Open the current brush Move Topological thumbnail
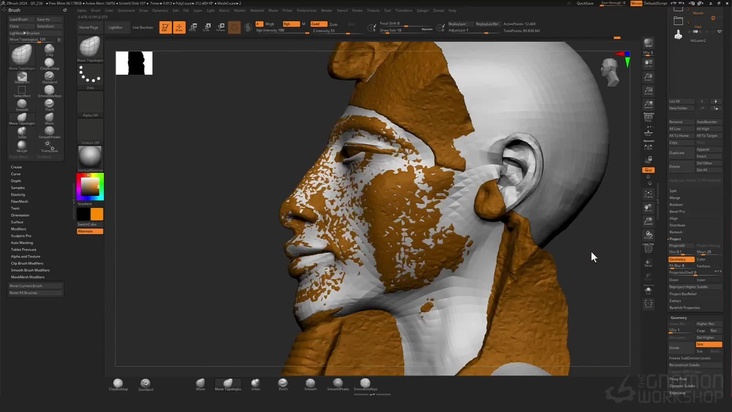The image size is (732, 412). click(90, 48)
